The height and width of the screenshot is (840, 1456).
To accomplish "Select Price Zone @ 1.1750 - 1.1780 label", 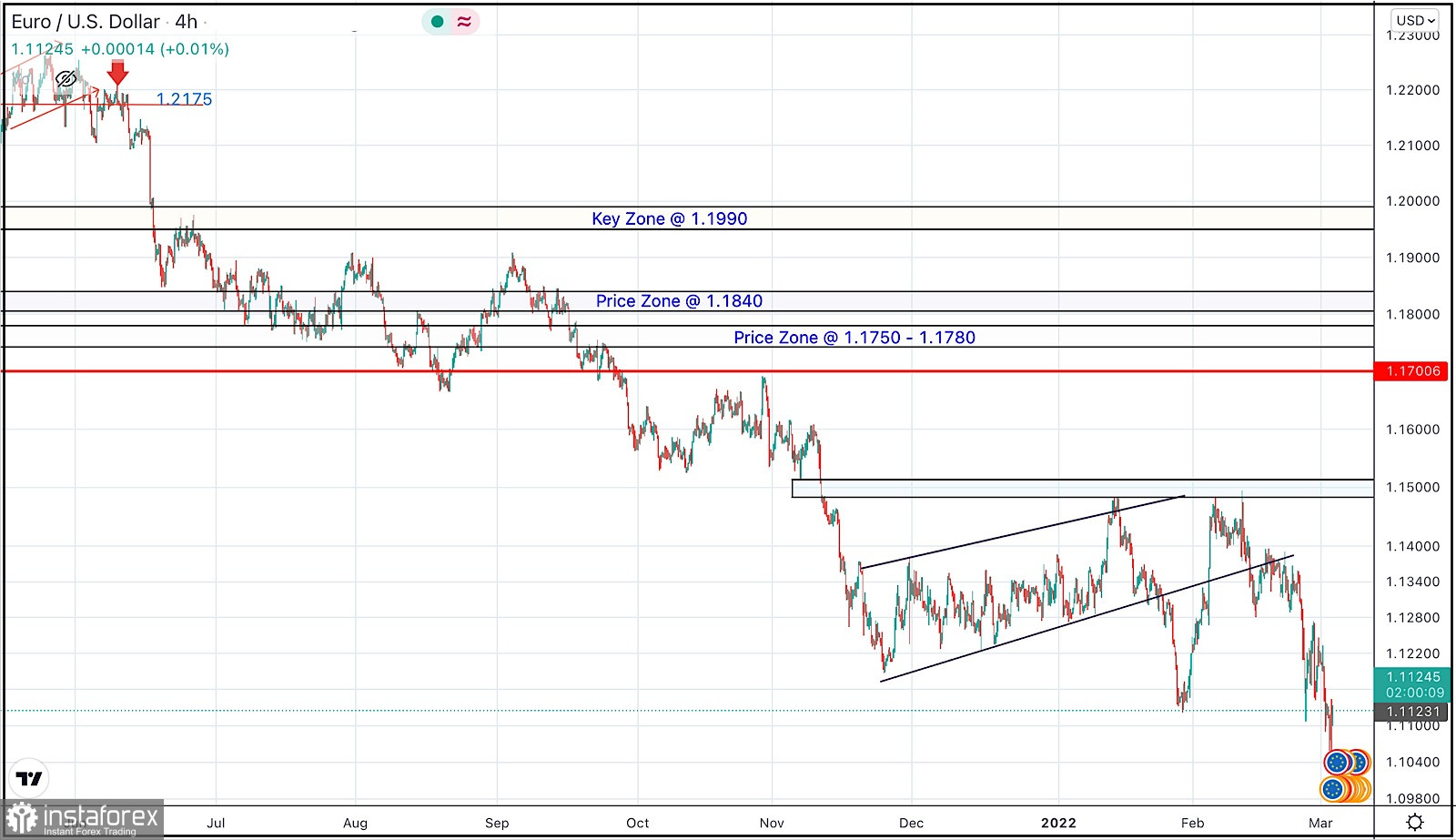I will 854,338.
